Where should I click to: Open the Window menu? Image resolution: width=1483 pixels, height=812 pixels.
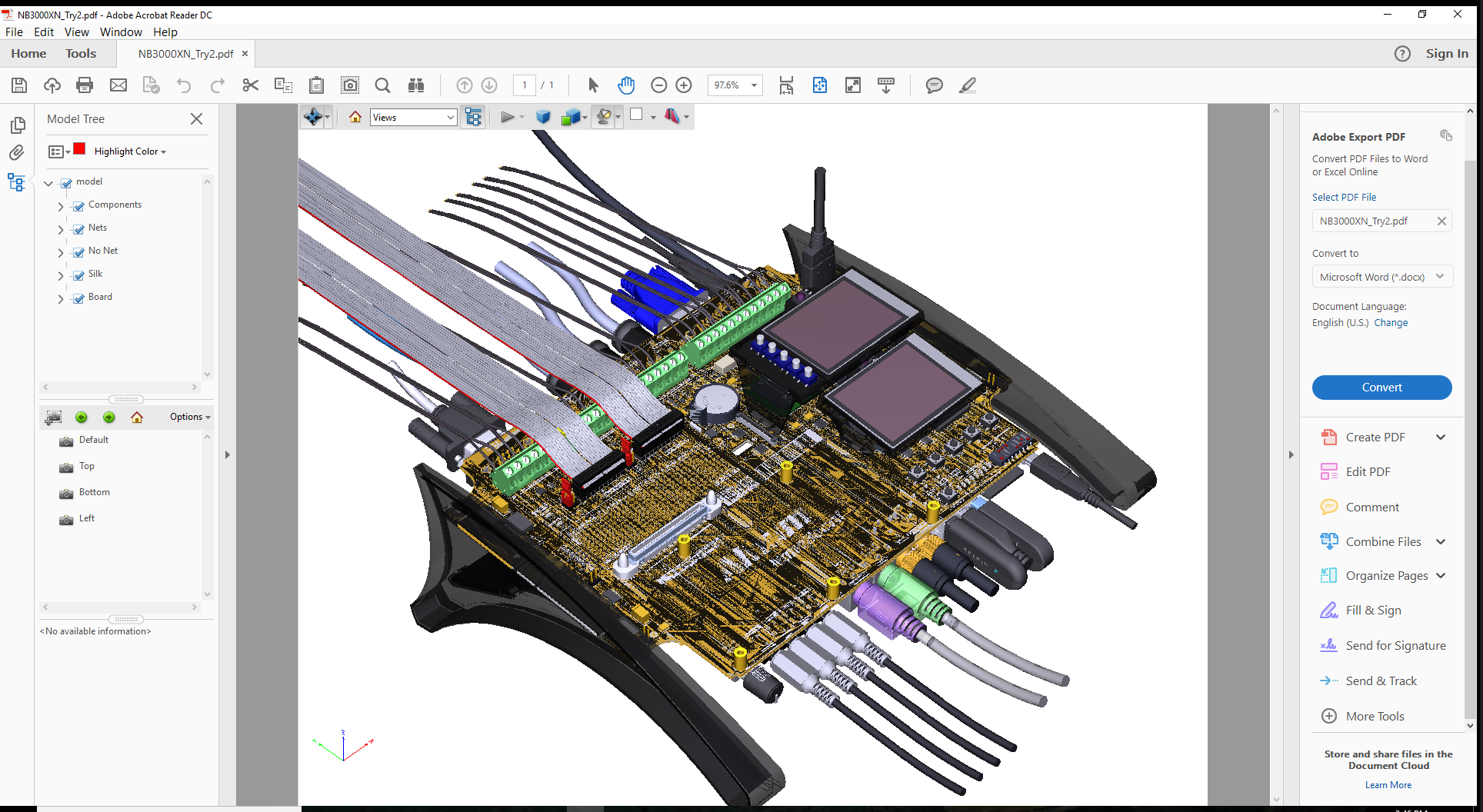coord(121,32)
